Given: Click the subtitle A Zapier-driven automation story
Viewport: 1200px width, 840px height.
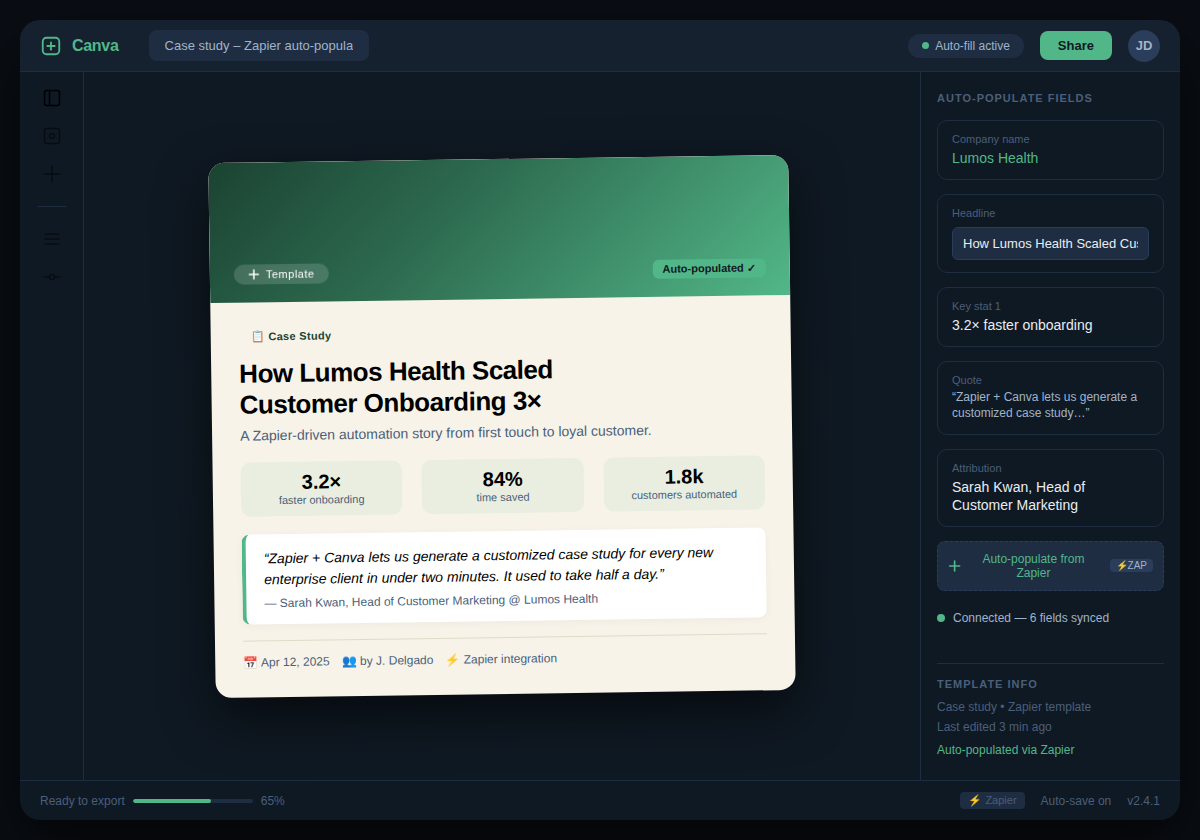Looking at the screenshot, I should (446, 433).
